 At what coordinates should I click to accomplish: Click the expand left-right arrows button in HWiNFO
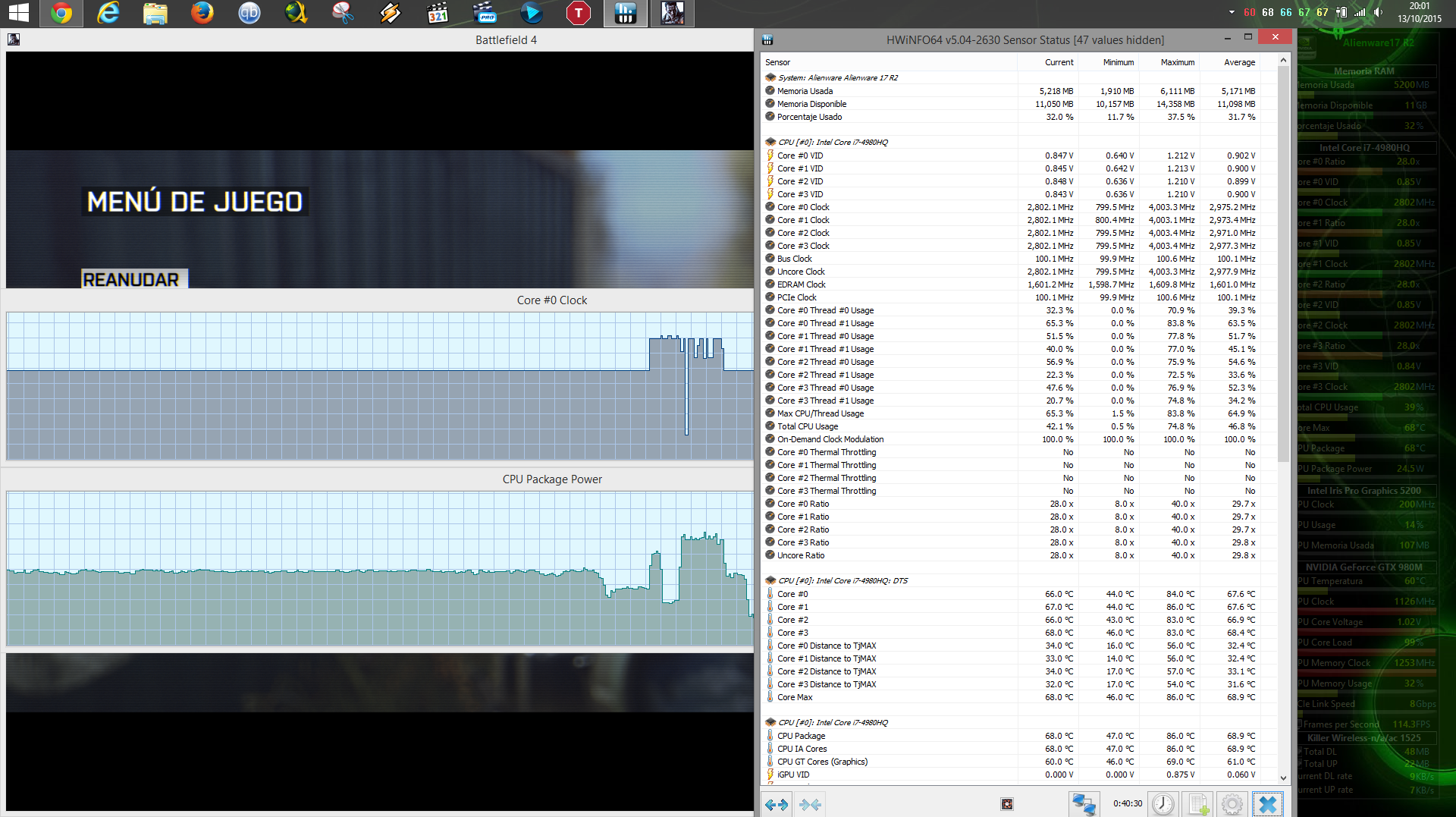(777, 804)
